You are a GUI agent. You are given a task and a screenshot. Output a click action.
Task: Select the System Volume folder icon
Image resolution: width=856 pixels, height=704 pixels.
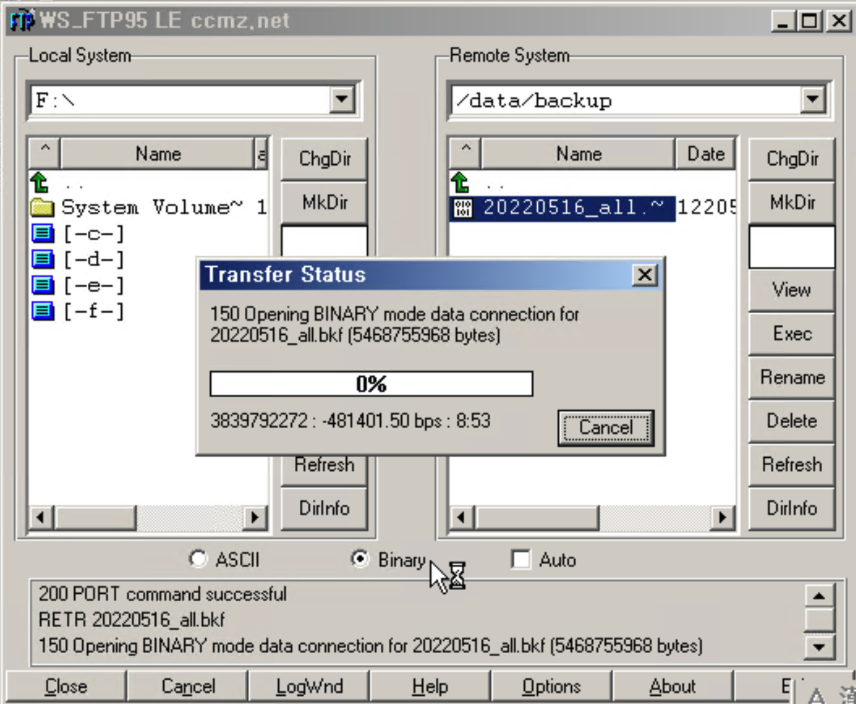click(x=43, y=207)
